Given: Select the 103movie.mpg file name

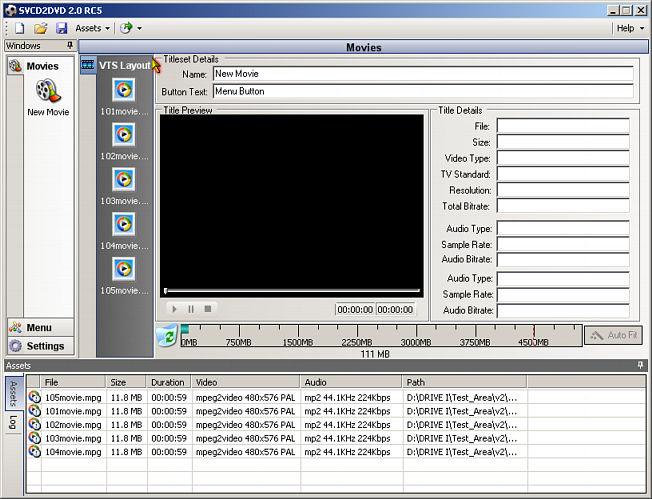Looking at the screenshot, I should click(x=73, y=438).
